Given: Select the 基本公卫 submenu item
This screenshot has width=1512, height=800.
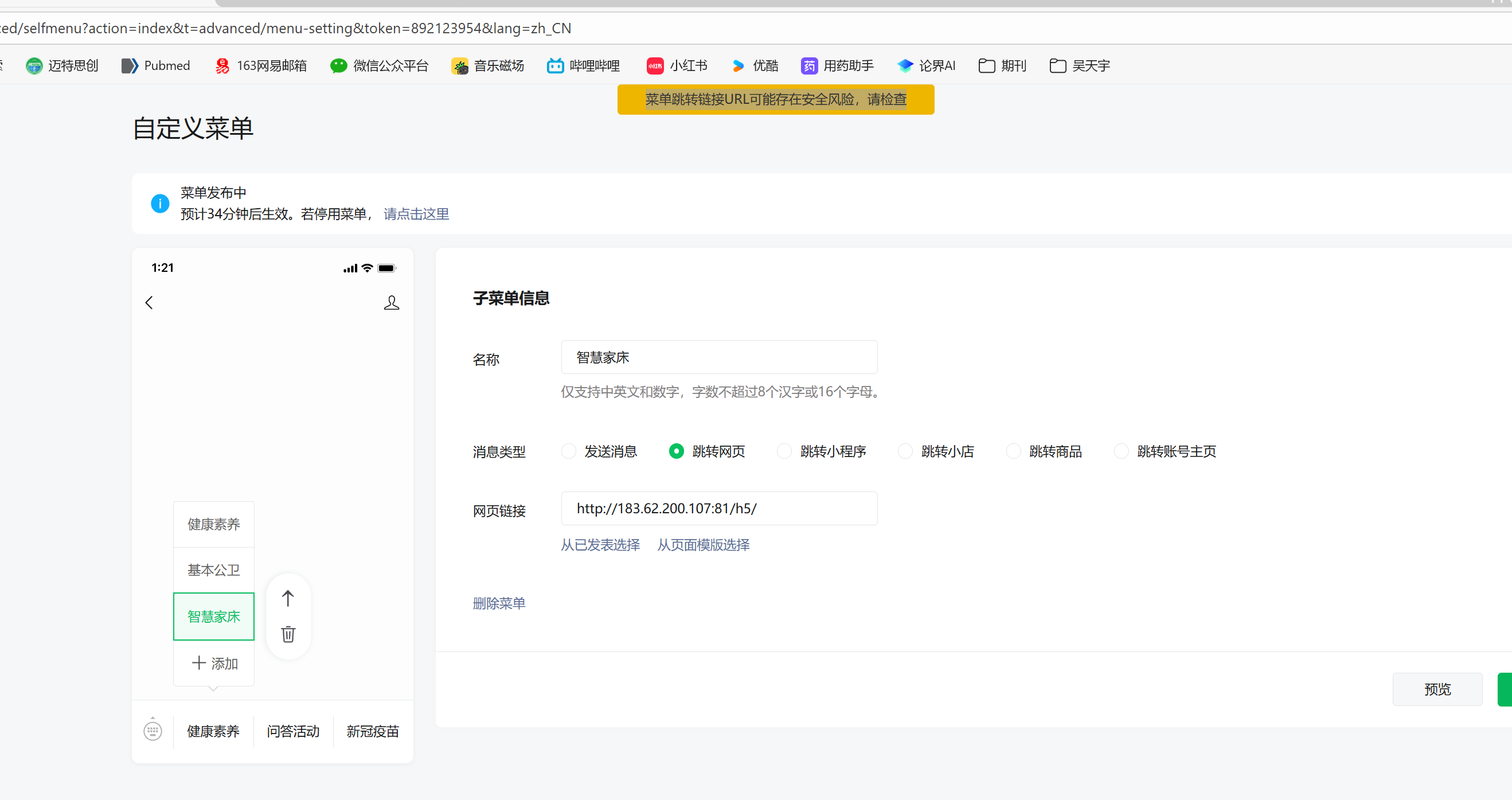Looking at the screenshot, I should tap(214, 570).
